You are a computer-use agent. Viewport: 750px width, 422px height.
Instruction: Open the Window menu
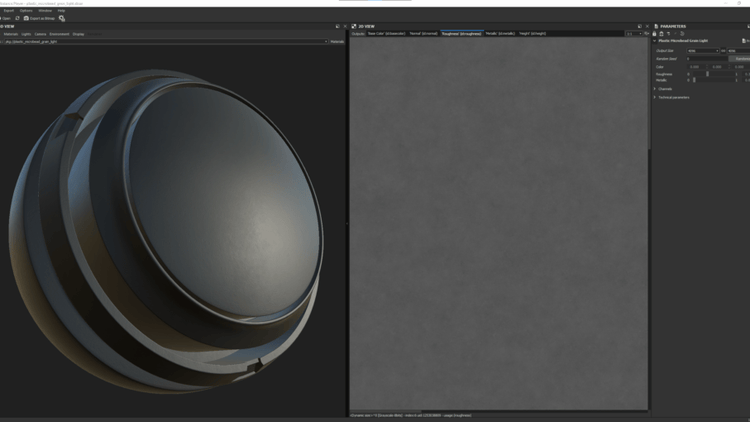(45, 10)
